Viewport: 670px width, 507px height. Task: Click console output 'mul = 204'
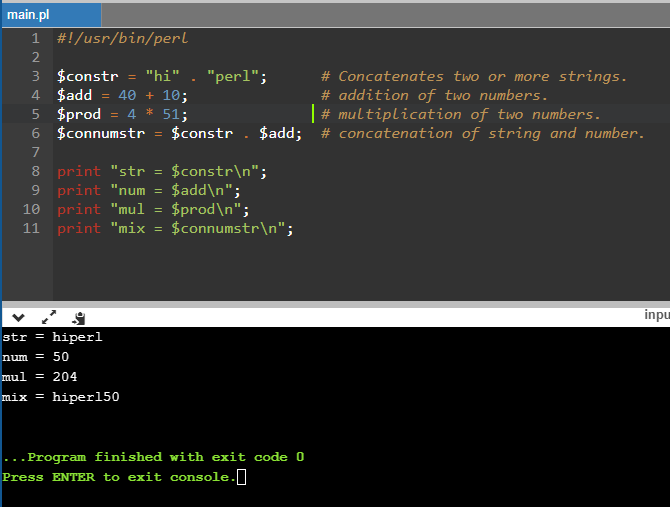(39, 377)
